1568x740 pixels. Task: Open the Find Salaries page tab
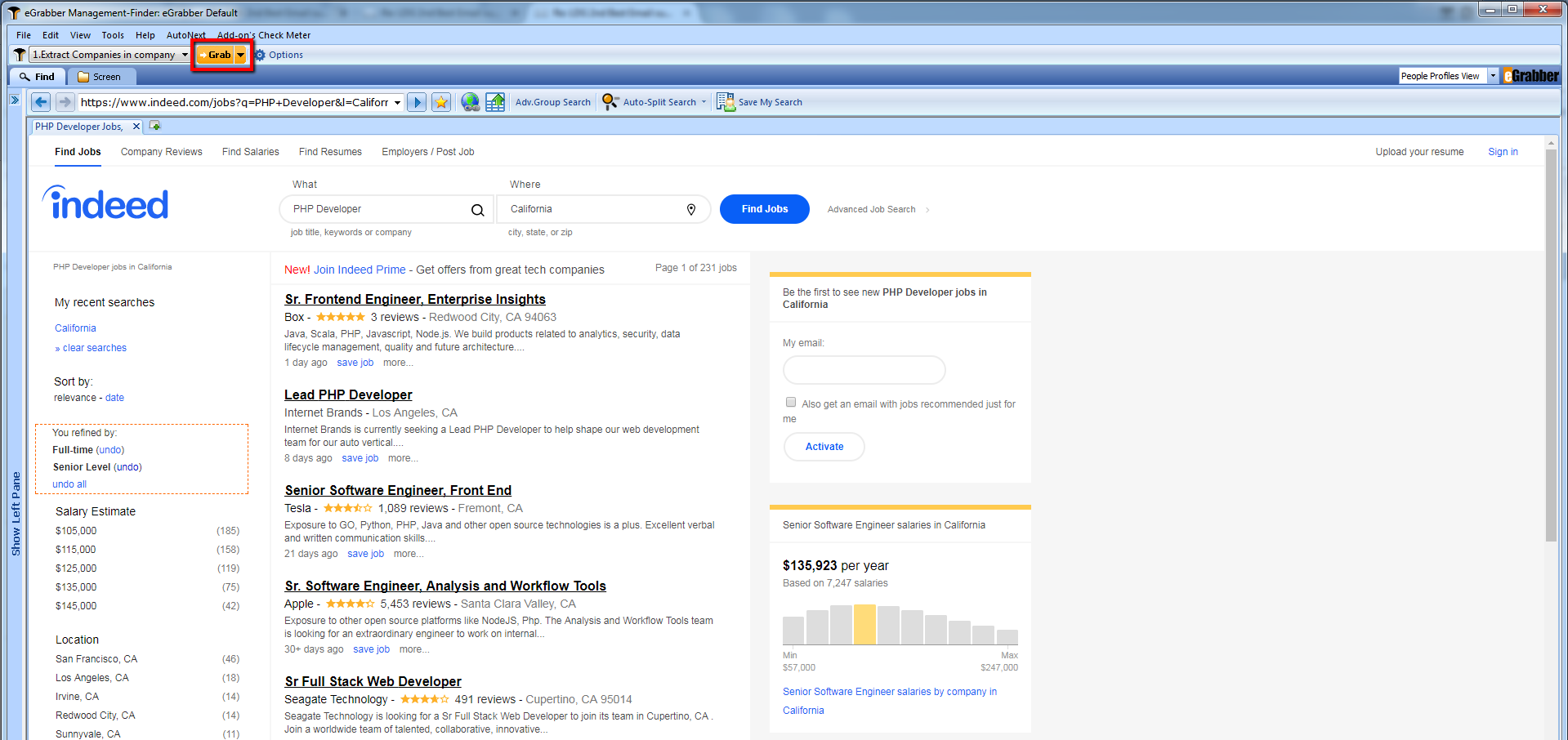click(251, 152)
